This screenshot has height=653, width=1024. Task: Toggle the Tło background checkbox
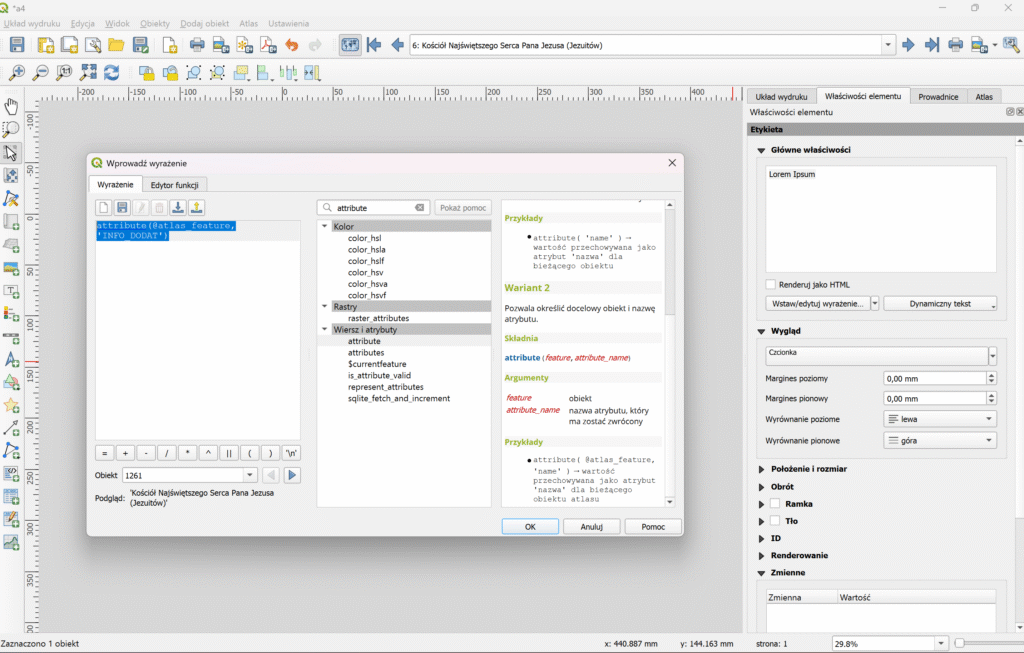(774, 521)
